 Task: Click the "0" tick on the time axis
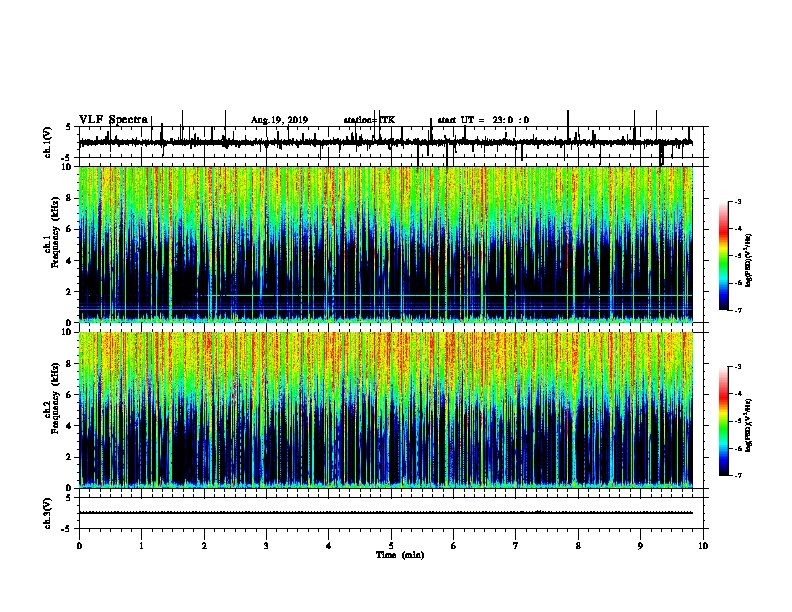click(79, 546)
